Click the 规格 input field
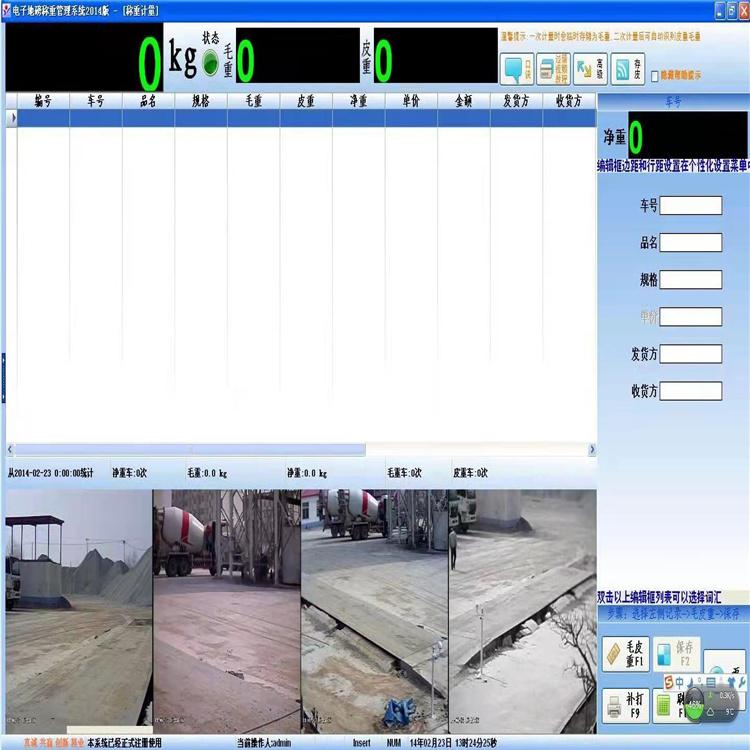 coord(690,279)
